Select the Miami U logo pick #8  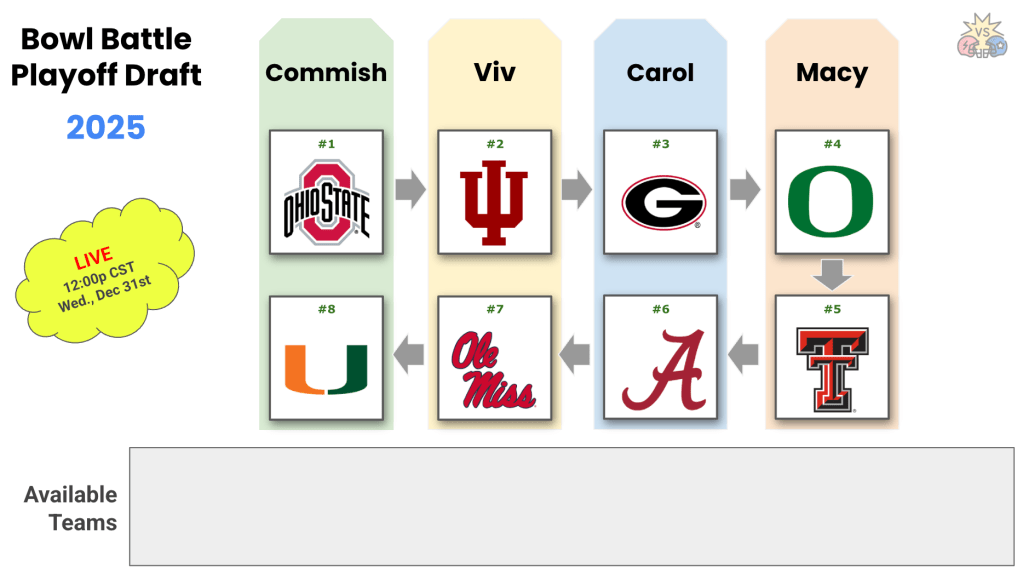pos(326,367)
